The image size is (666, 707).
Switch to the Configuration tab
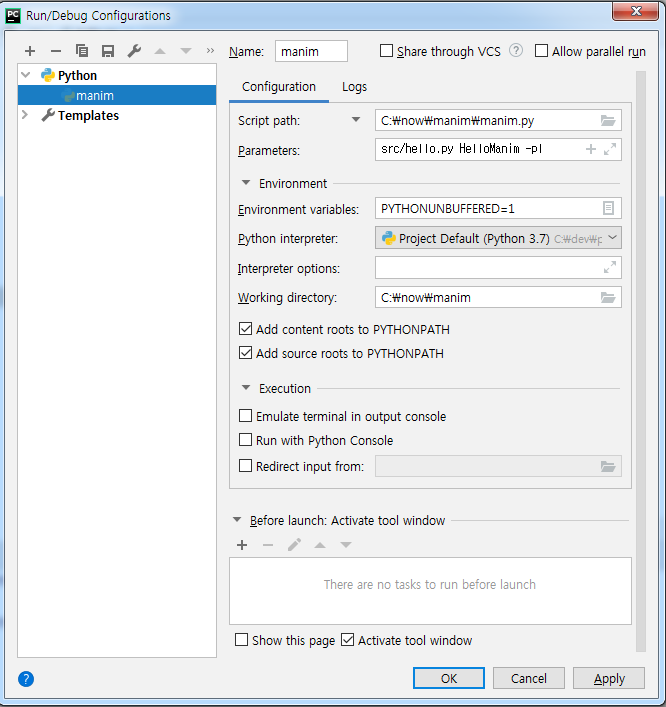[x=279, y=87]
